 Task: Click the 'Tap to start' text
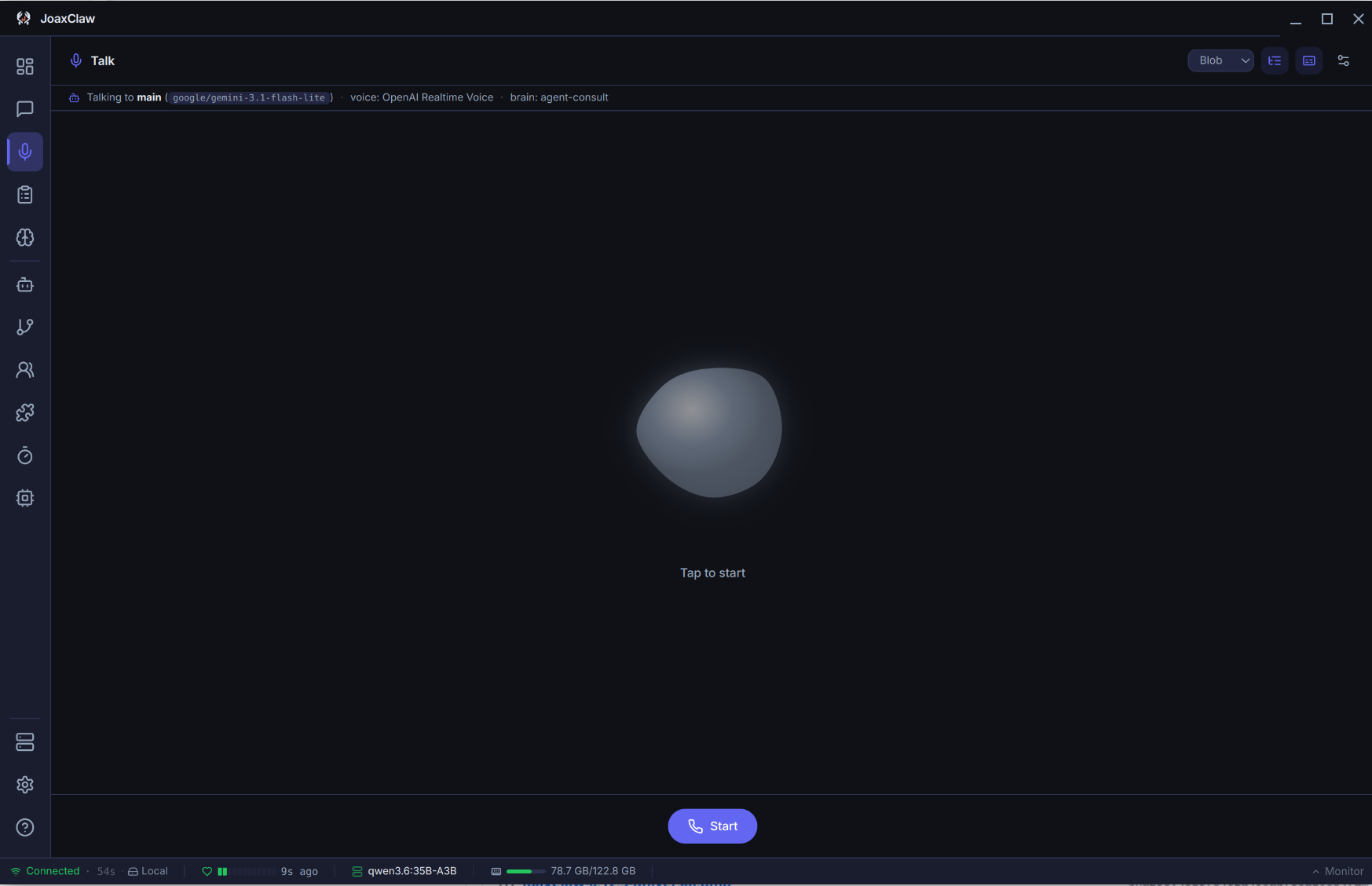(x=712, y=573)
